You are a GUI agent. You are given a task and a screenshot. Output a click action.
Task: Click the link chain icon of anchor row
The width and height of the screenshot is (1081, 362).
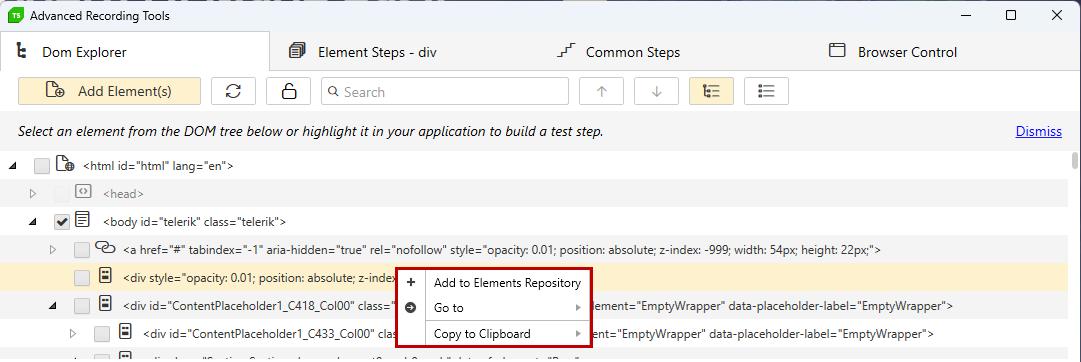pos(105,248)
